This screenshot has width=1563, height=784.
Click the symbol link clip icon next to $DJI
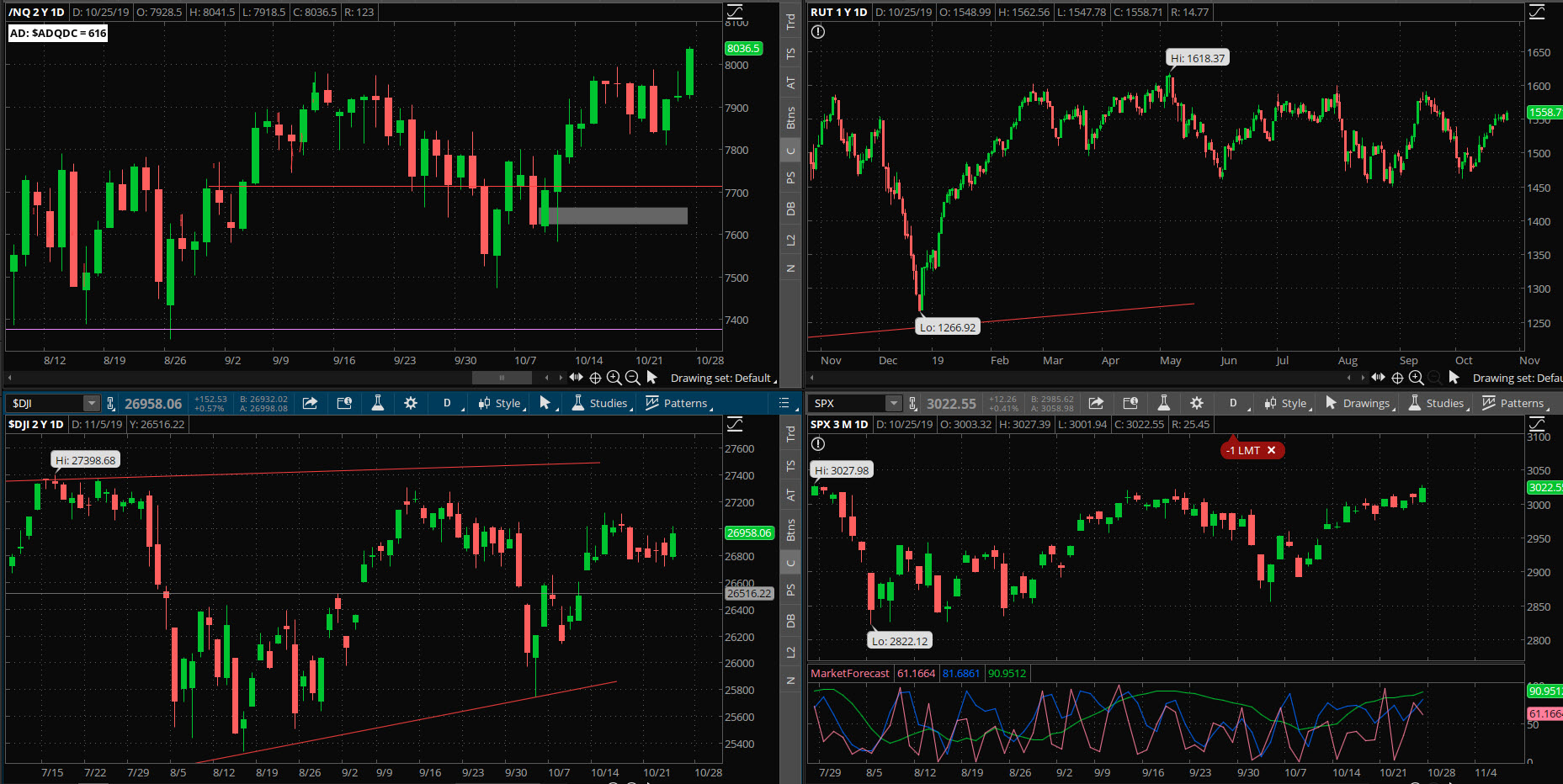[x=110, y=404]
